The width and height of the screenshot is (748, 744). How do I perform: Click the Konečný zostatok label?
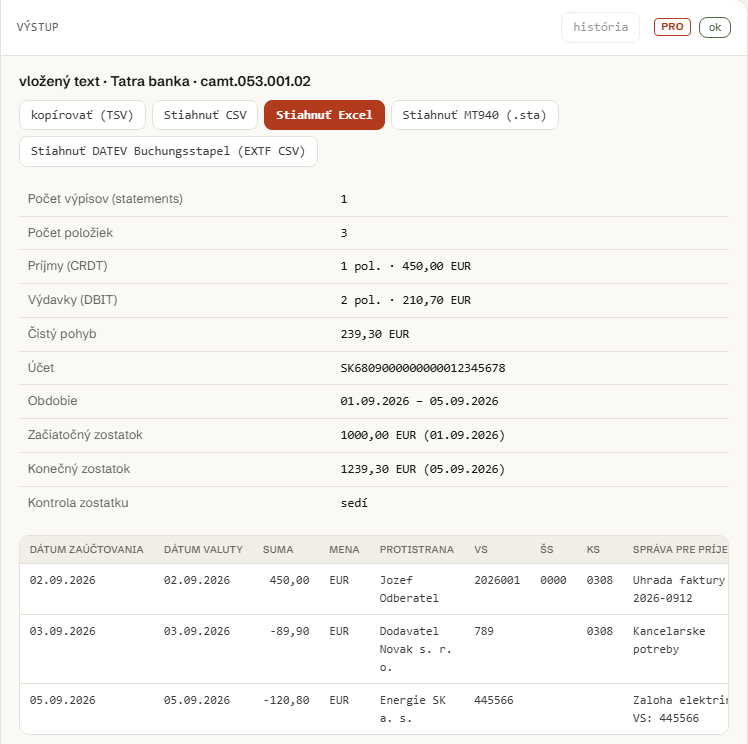click(x=79, y=469)
